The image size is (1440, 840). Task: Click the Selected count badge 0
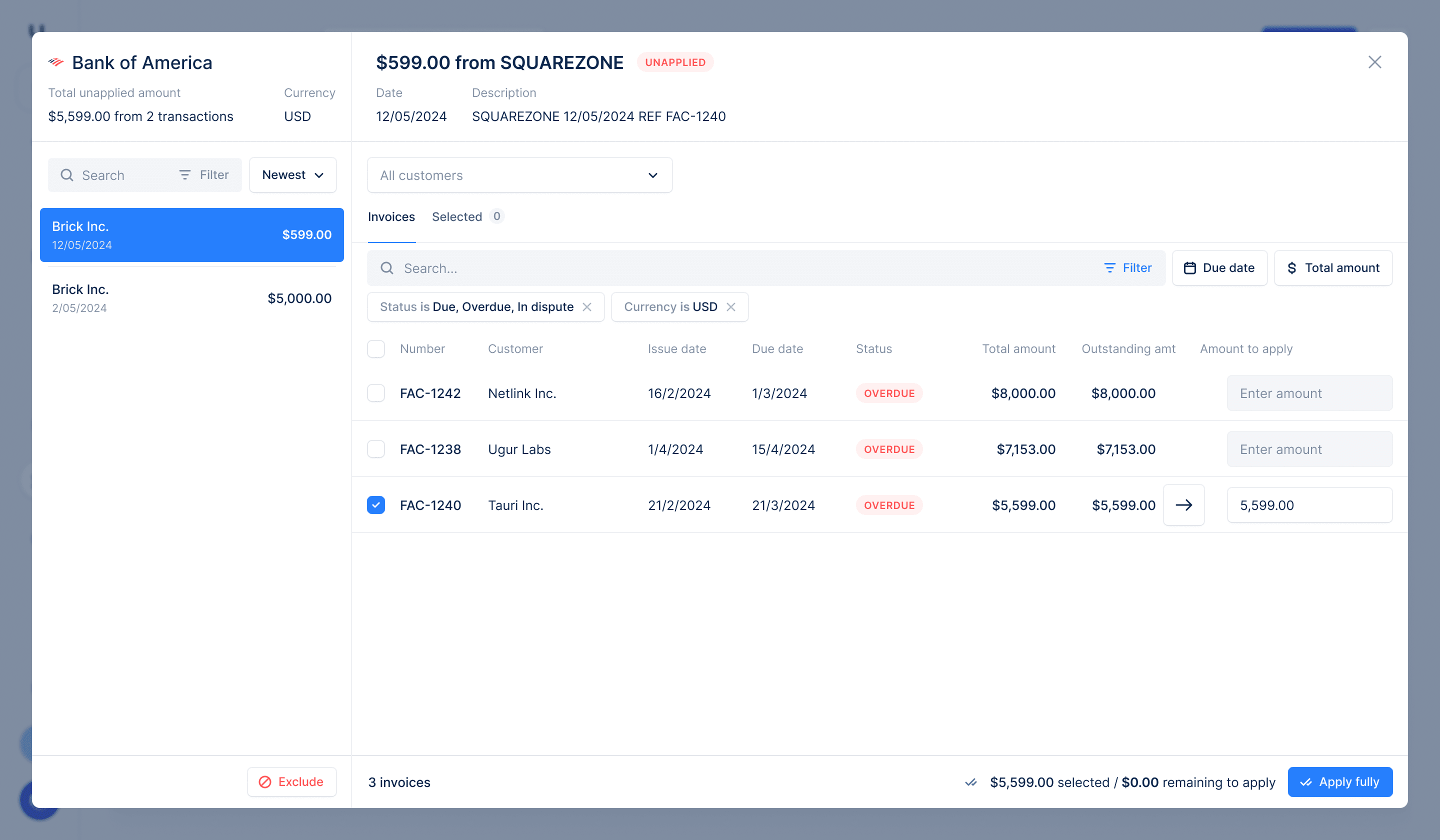pyautogui.click(x=496, y=216)
